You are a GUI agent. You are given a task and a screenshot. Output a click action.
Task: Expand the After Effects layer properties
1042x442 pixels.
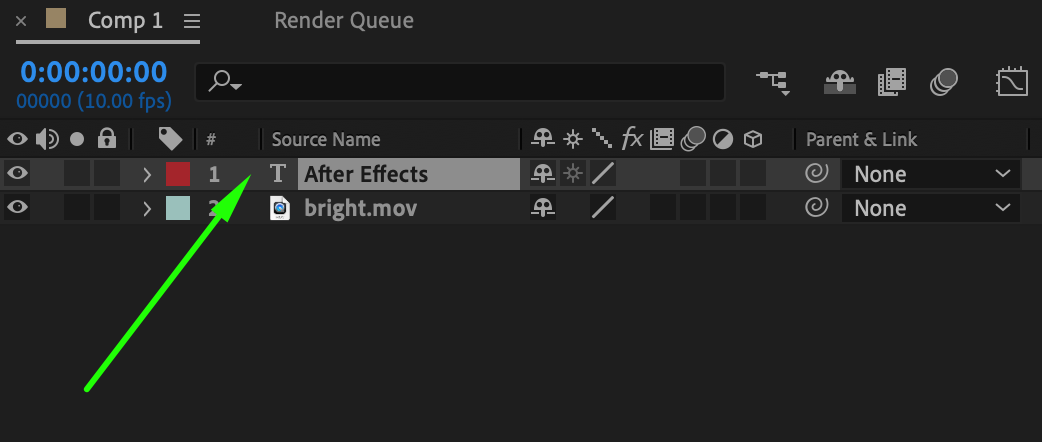(148, 174)
